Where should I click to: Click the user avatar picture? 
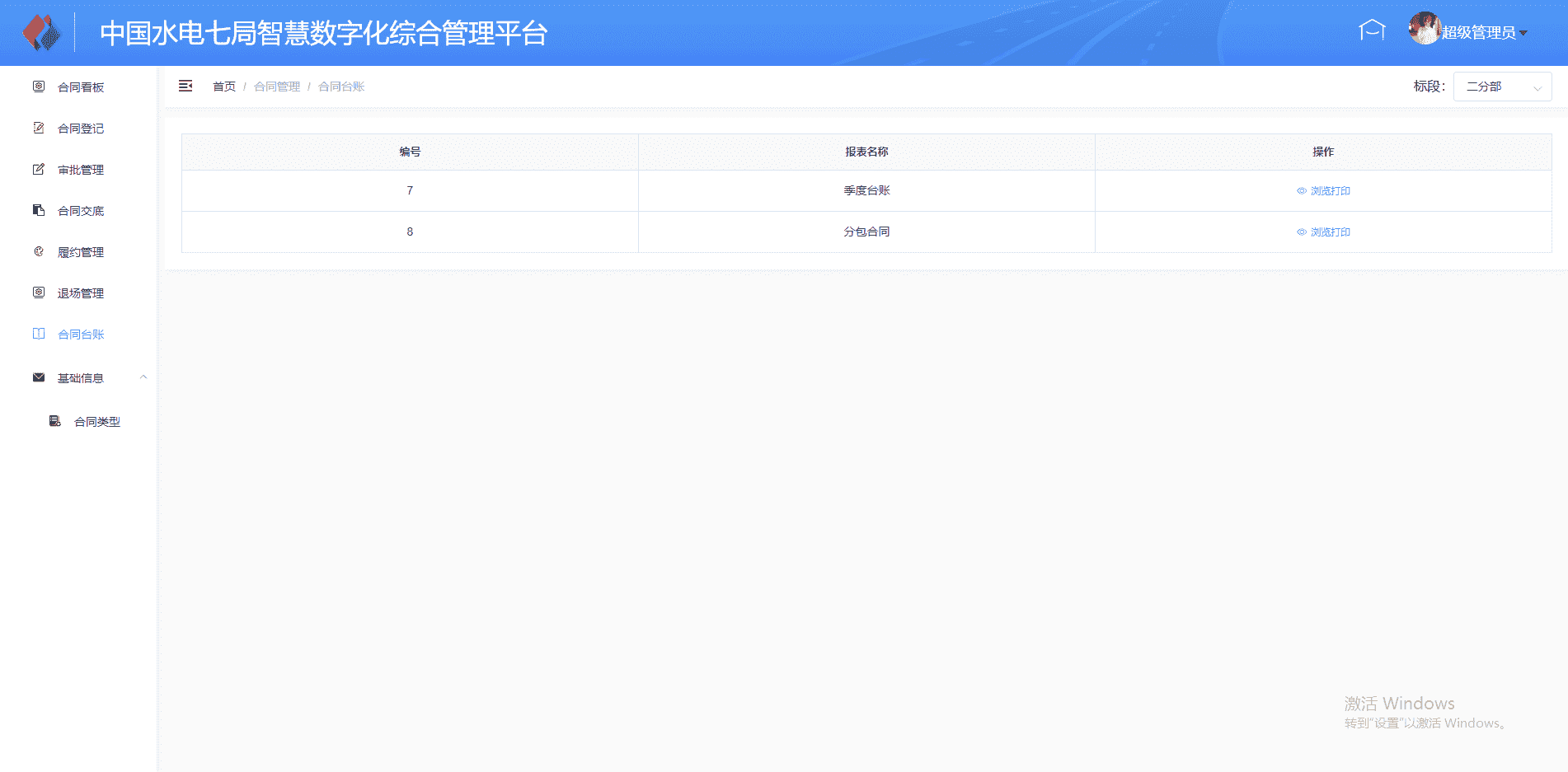(1424, 29)
